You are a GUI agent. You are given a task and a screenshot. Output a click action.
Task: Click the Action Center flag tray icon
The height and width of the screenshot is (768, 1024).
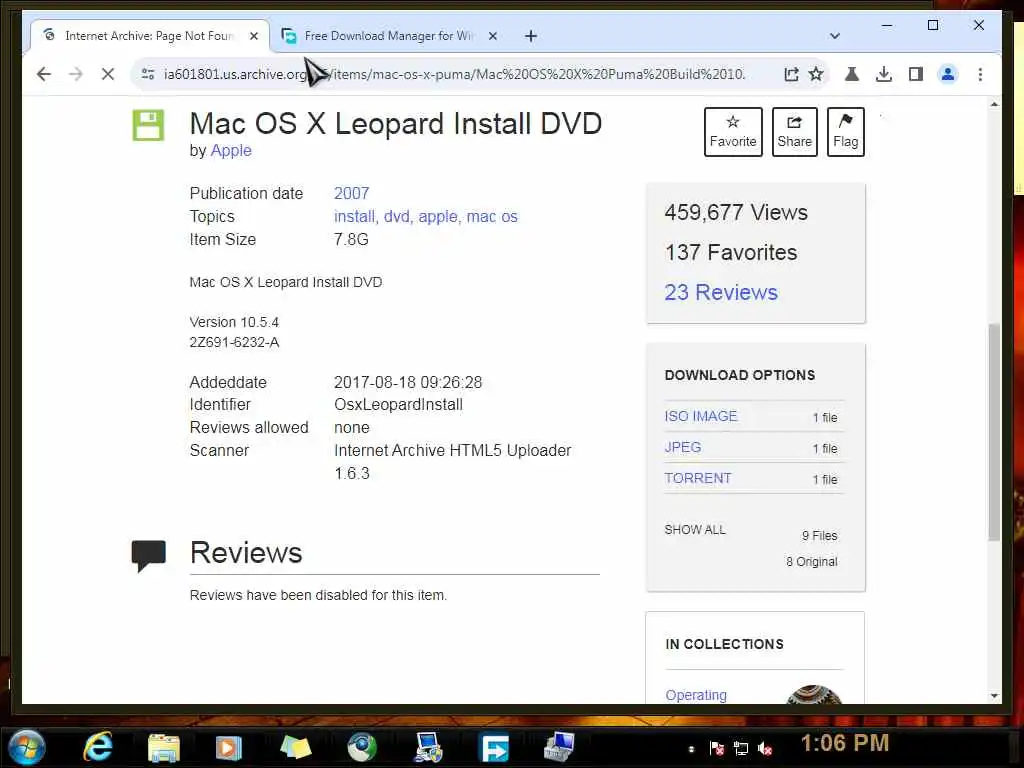tap(716, 748)
